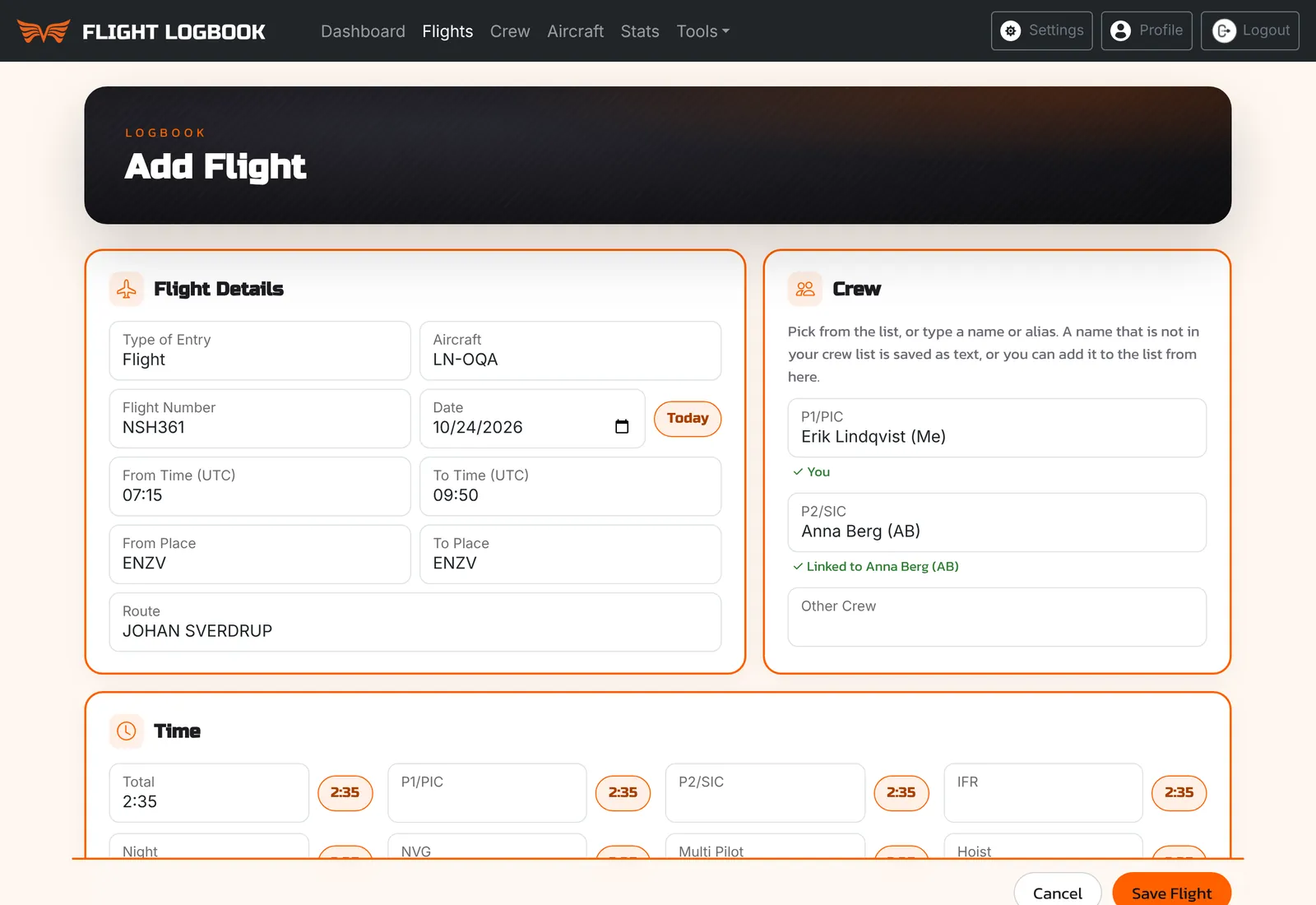Edit the To Time (UTC) field
Viewport: 1316px width, 905px height.
point(570,486)
